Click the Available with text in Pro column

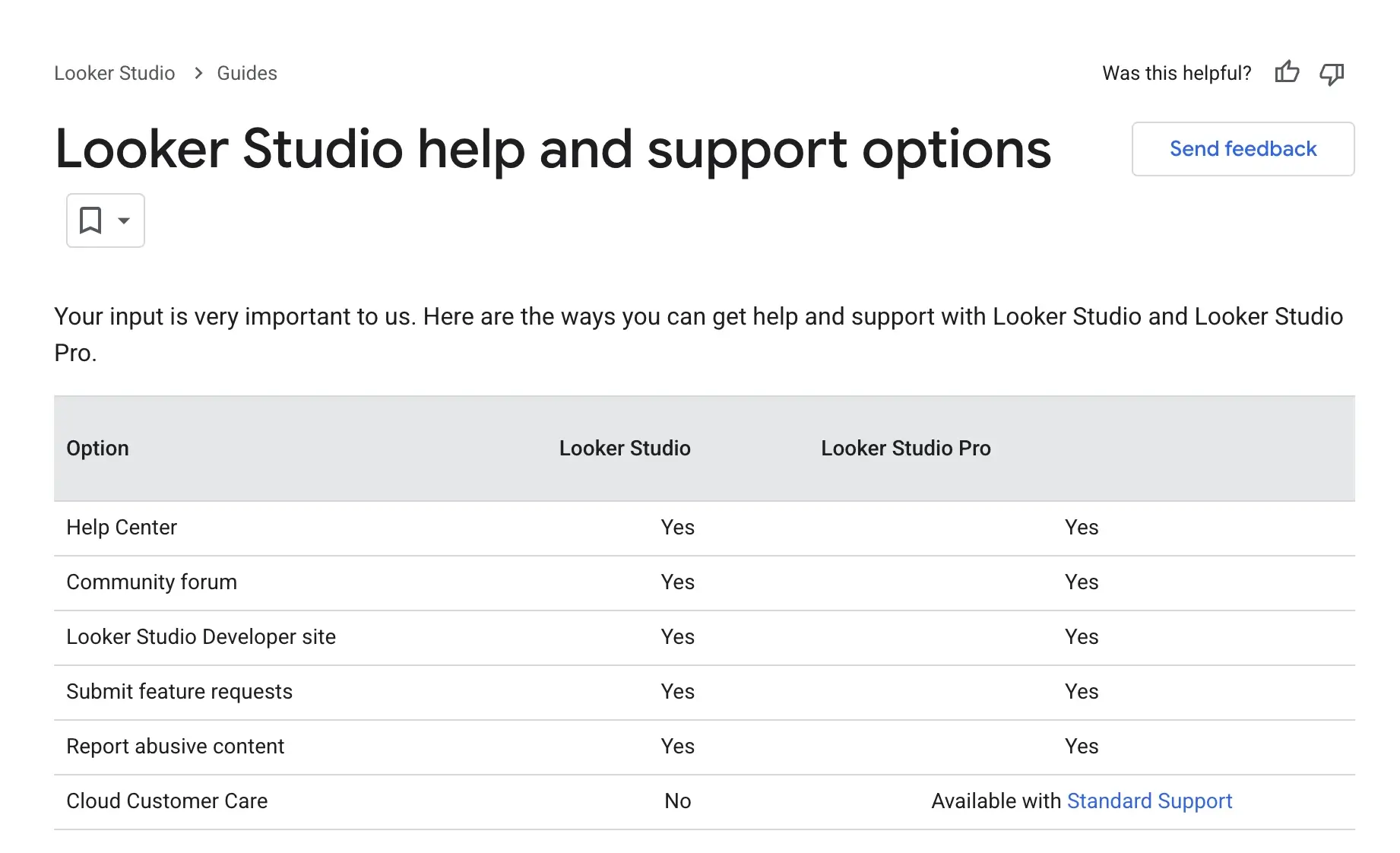click(x=996, y=801)
